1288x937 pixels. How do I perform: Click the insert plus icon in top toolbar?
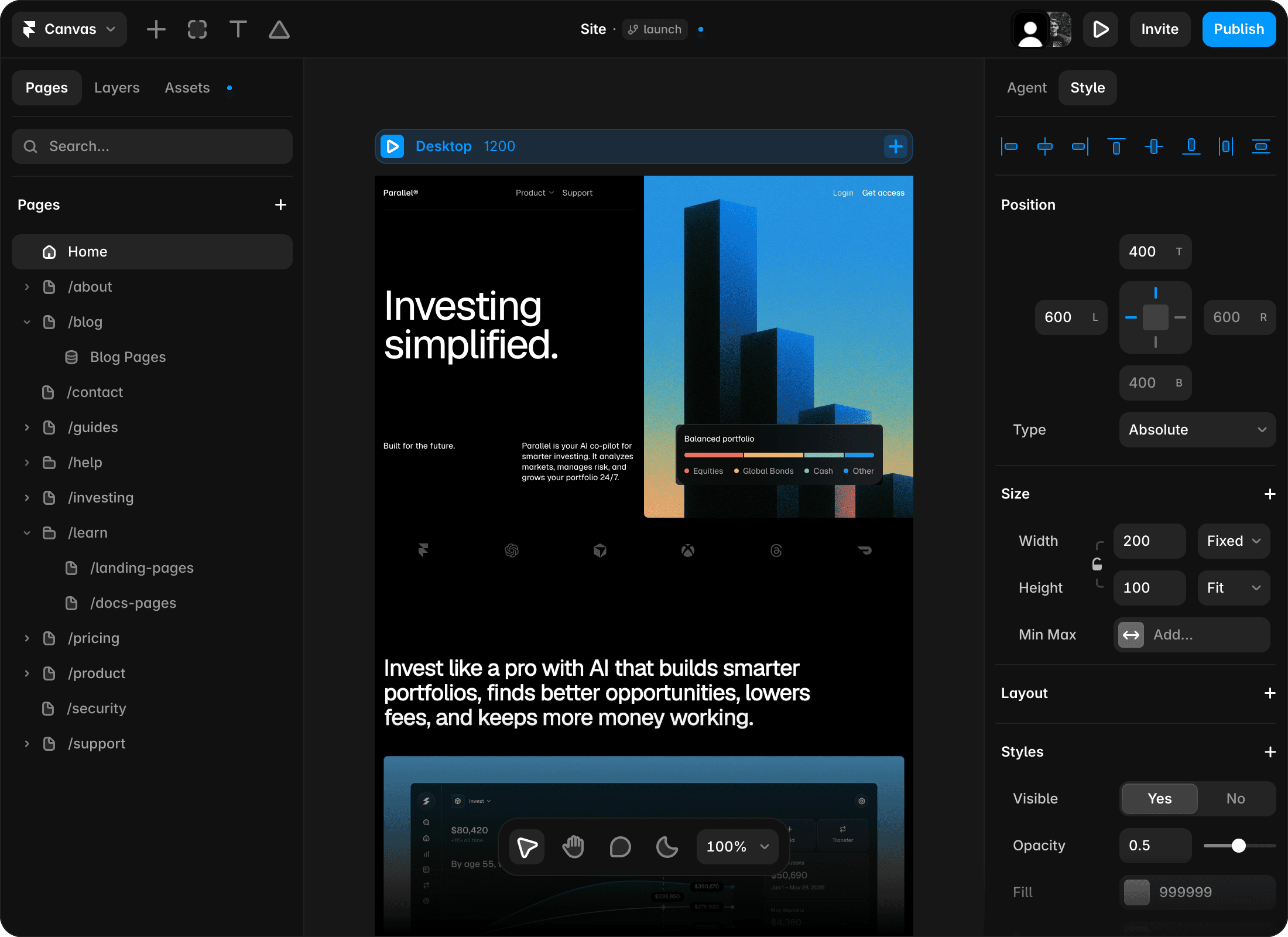tap(156, 29)
